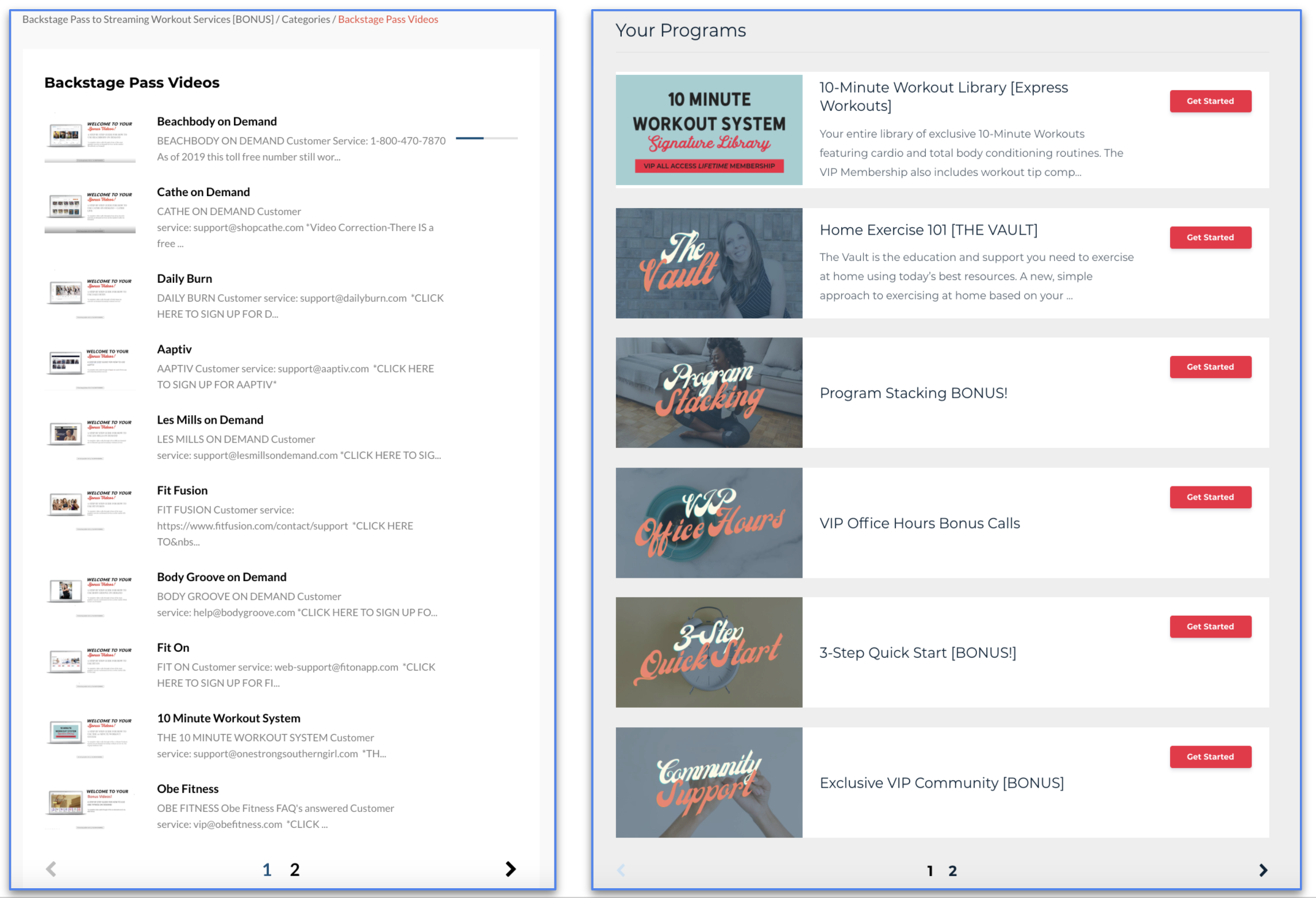This screenshot has height=898, width=1316.
Task: Click previous page arrow in Your Programs
Action: 621,870
